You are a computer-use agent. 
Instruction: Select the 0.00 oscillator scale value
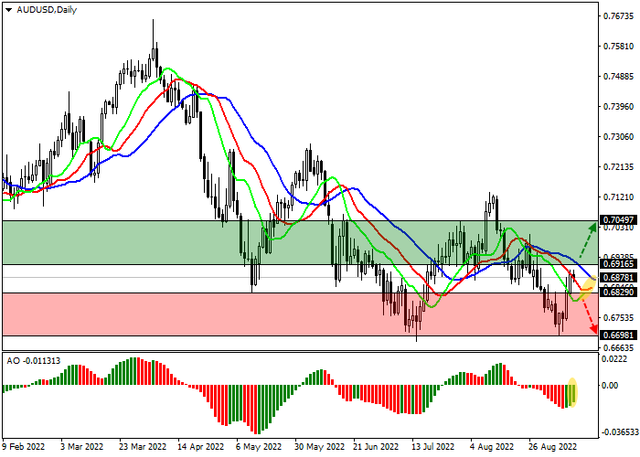(x=611, y=386)
